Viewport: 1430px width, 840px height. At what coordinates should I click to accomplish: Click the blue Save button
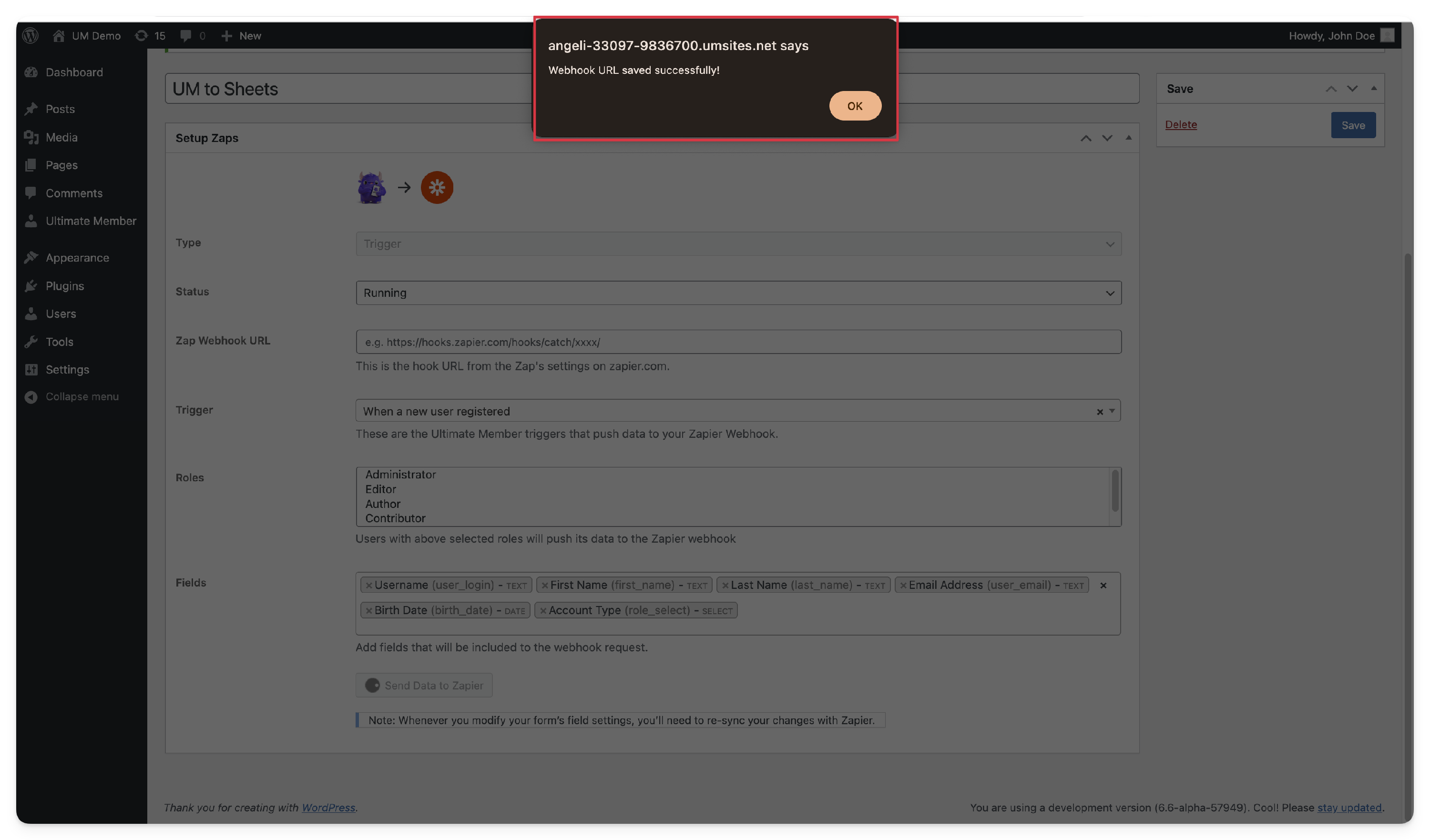tap(1353, 125)
